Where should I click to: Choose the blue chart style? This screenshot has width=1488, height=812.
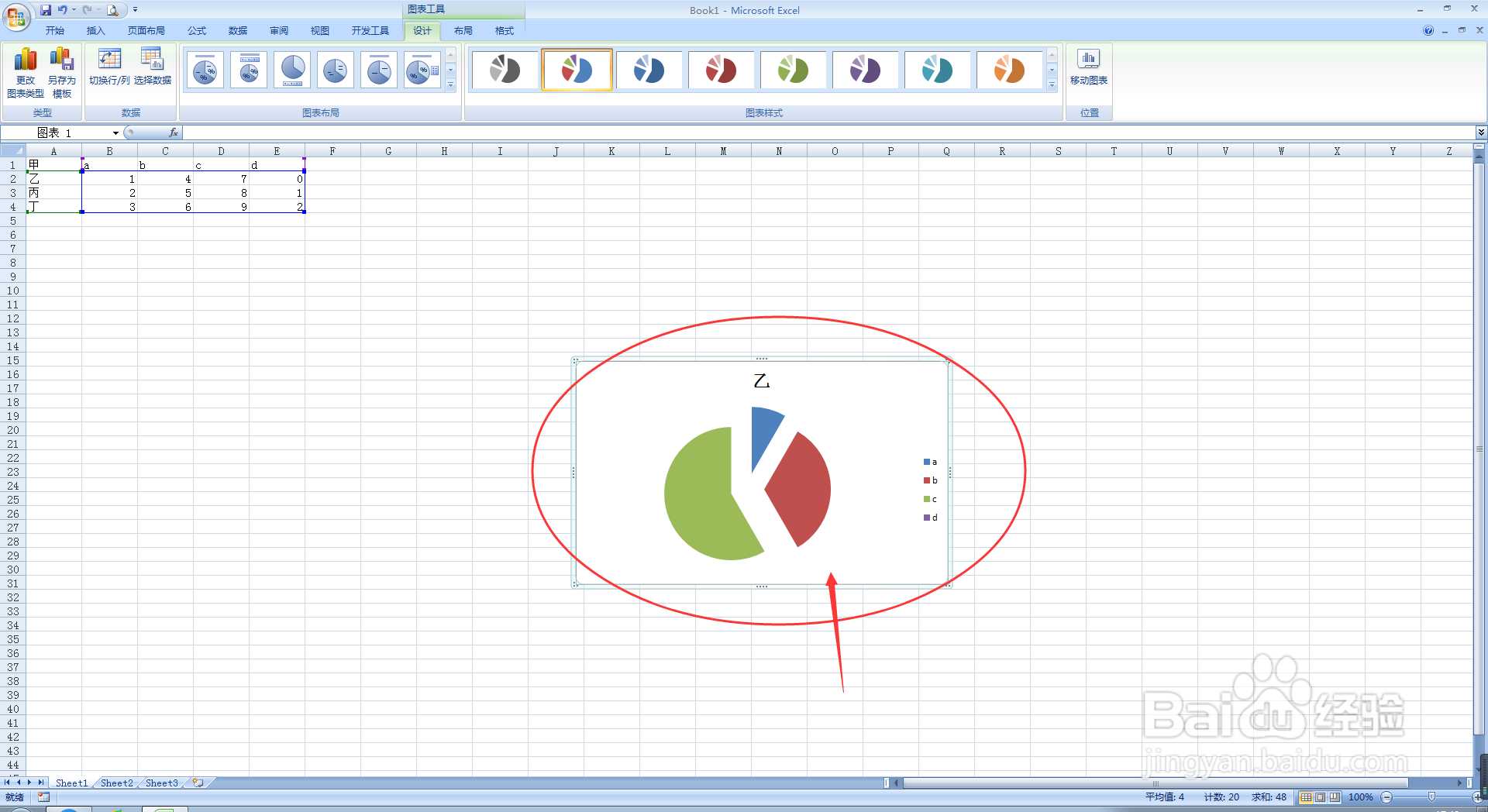[x=649, y=70]
